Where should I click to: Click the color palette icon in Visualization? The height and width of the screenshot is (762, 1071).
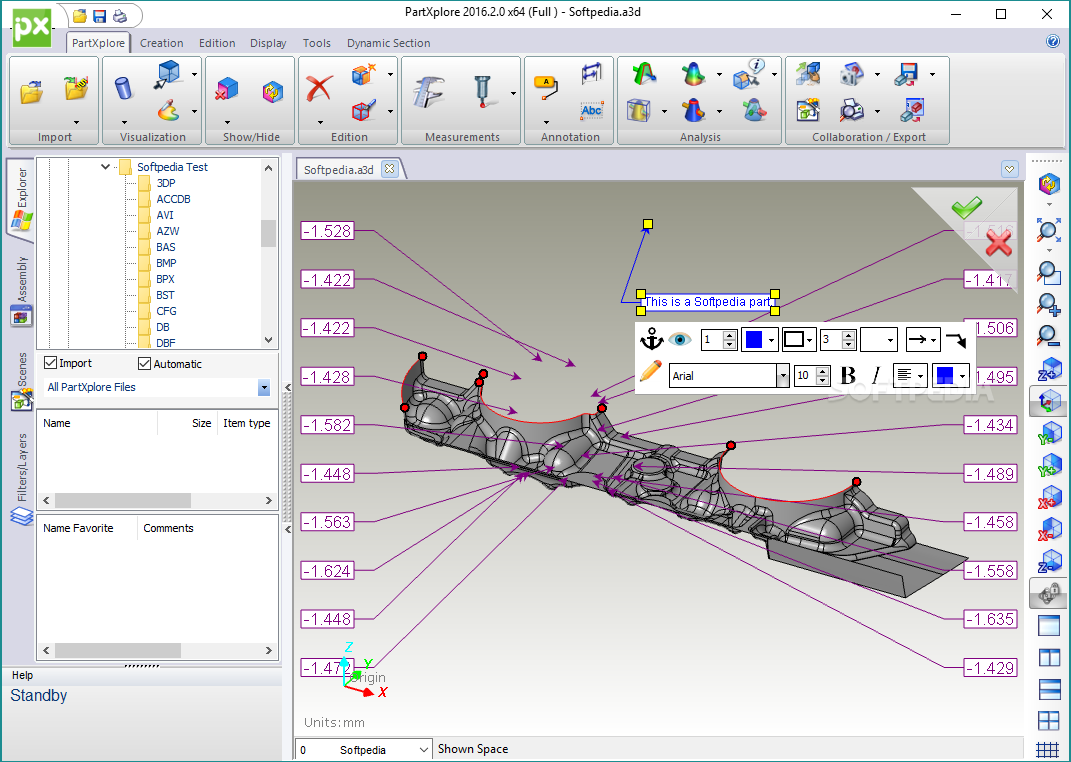(x=168, y=110)
